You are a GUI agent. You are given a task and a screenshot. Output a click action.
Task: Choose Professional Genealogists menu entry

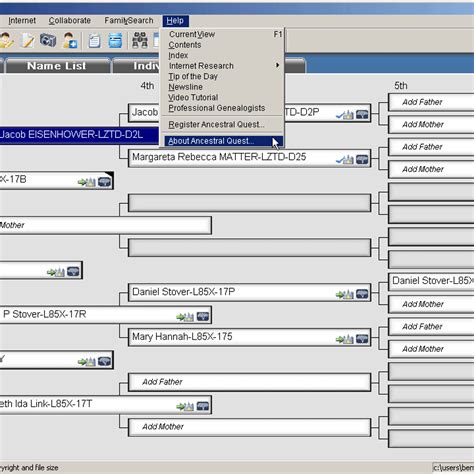tap(223, 108)
